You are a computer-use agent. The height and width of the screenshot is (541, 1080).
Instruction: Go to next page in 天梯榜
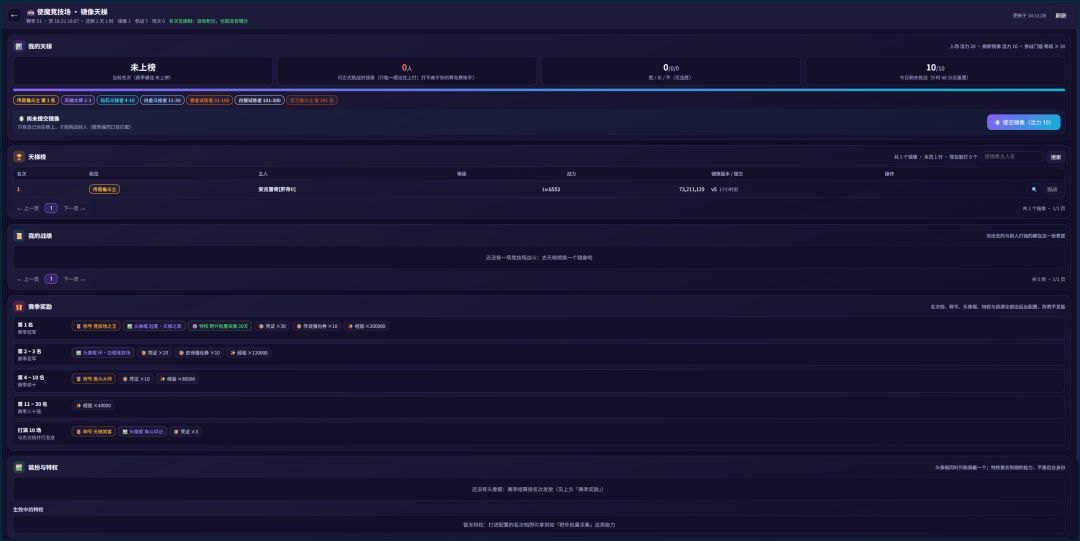[x=74, y=208]
